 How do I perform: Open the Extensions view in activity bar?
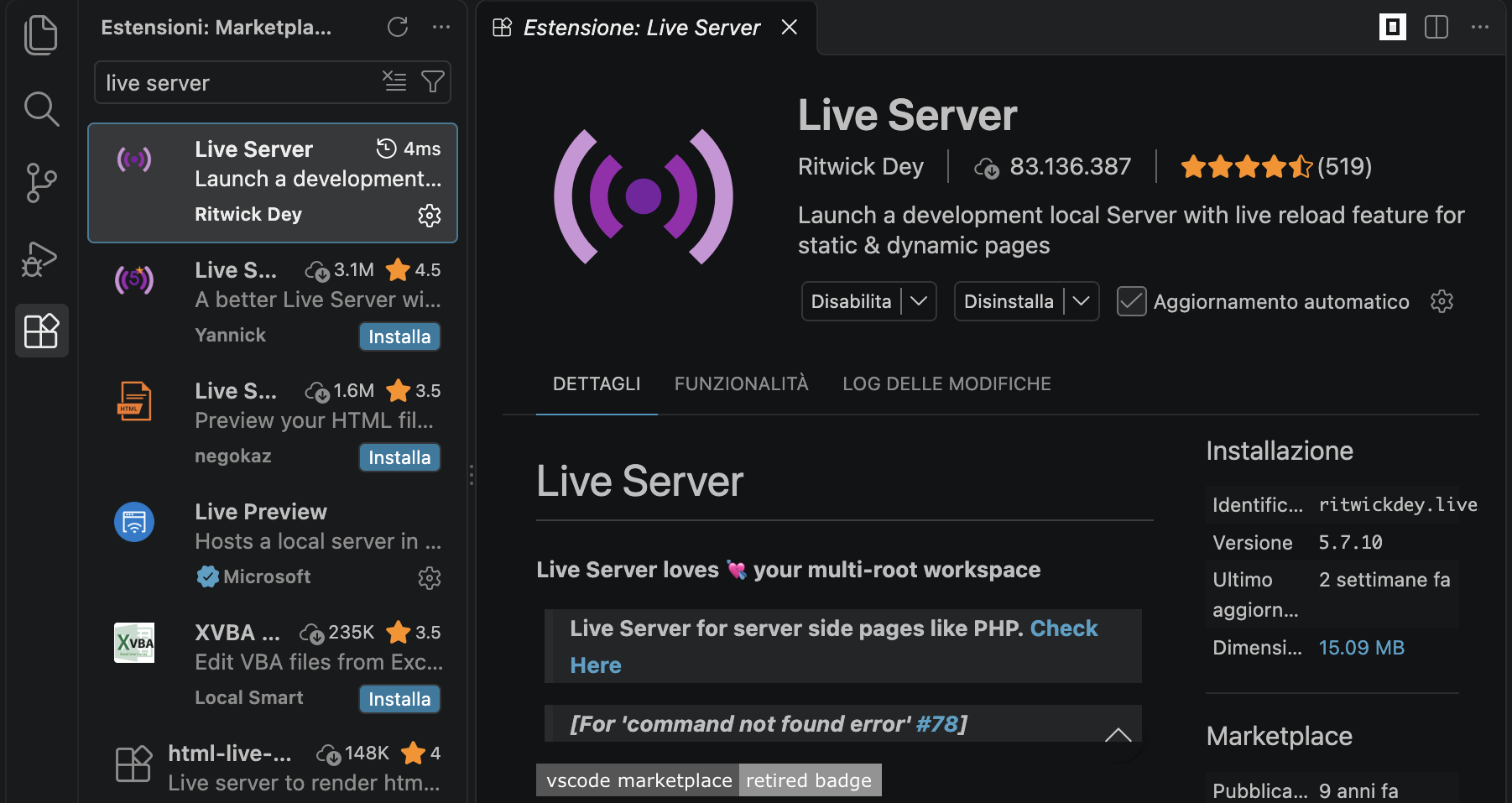pyautogui.click(x=41, y=331)
